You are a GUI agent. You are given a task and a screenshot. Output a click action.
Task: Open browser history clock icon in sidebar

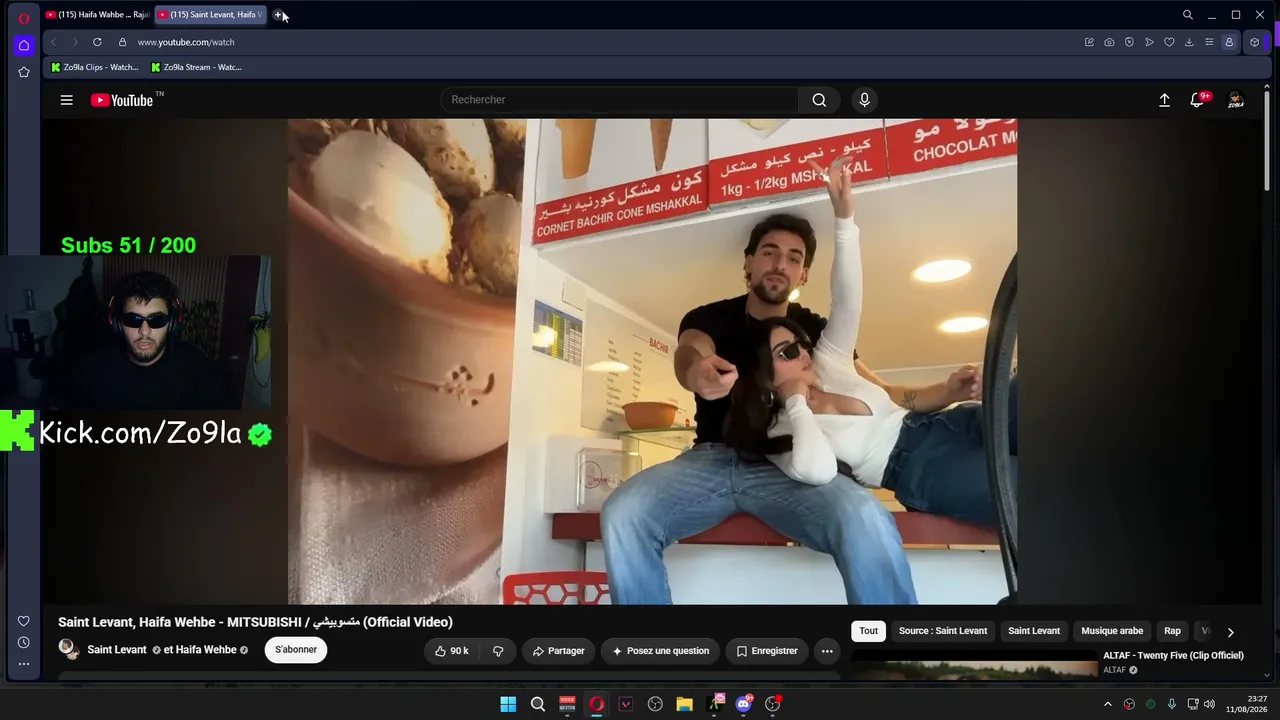pos(24,642)
